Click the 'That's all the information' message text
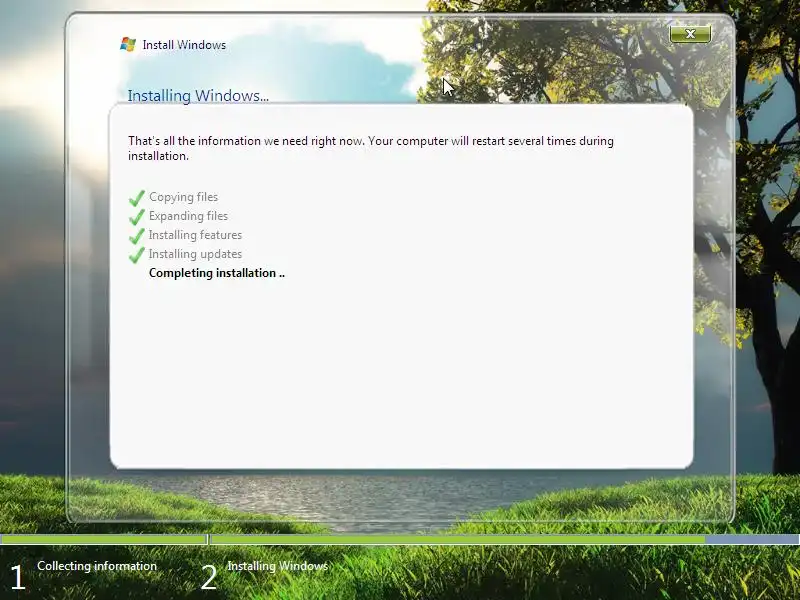This screenshot has width=800, height=600. [x=371, y=148]
